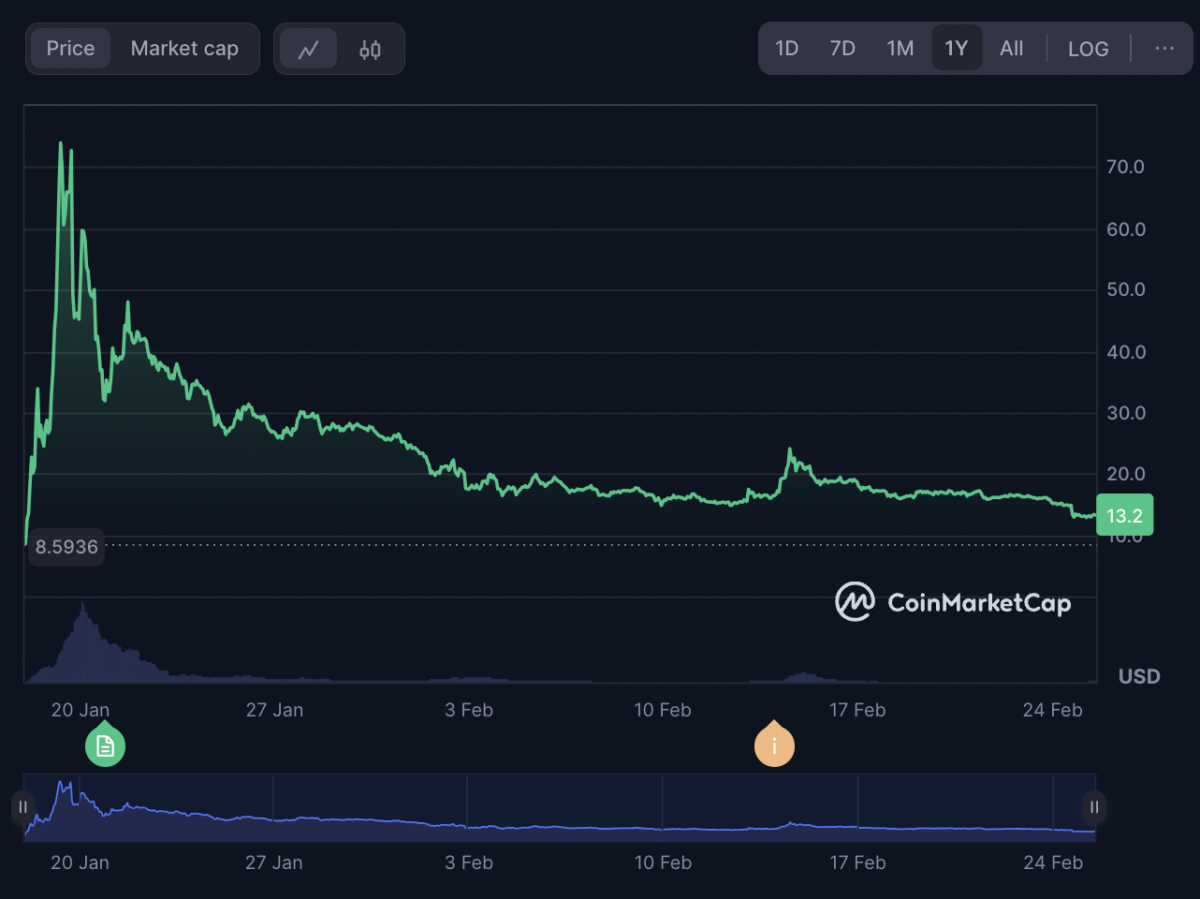Viewport: 1200px width, 899px height.
Task: Switch to candlestick chart icon
Action: (370, 49)
